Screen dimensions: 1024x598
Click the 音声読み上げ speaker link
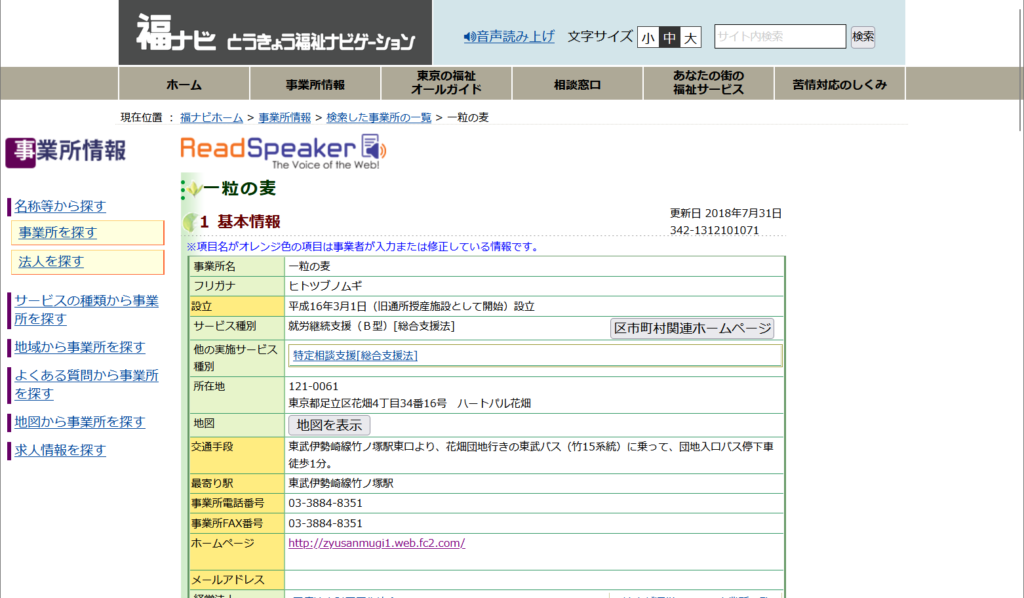point(509,37)
